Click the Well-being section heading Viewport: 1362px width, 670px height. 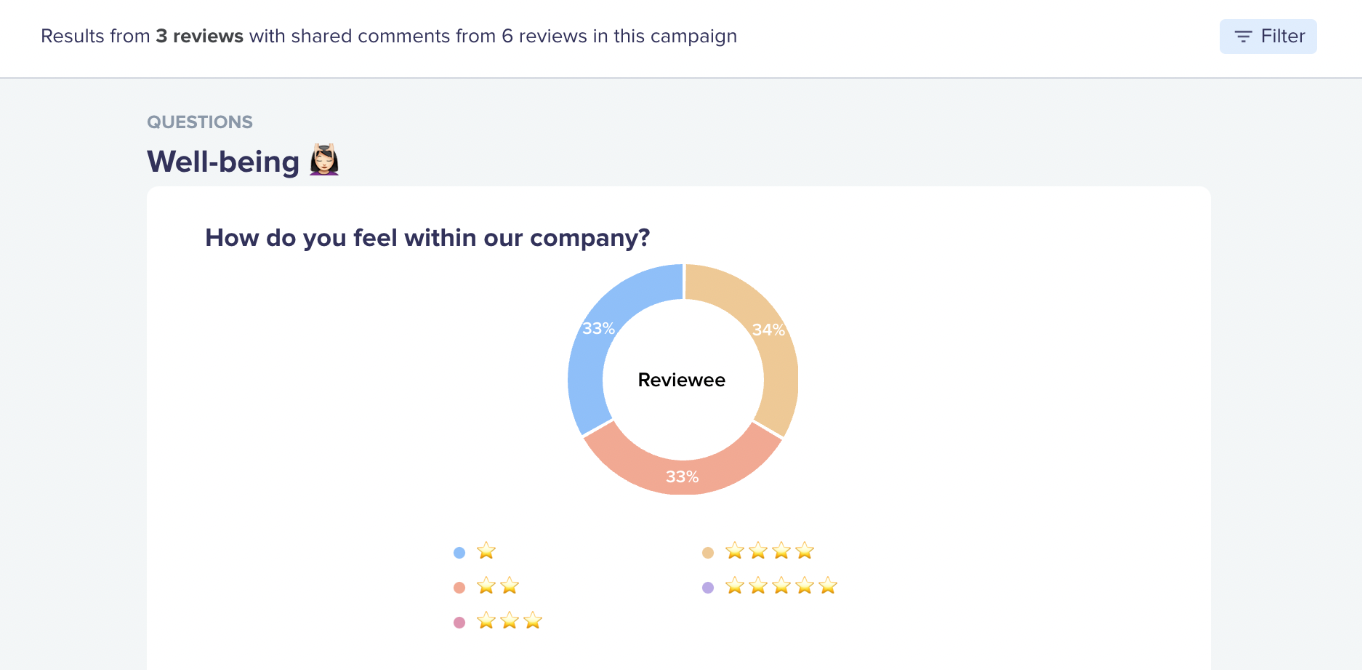(x=223, y=161)
